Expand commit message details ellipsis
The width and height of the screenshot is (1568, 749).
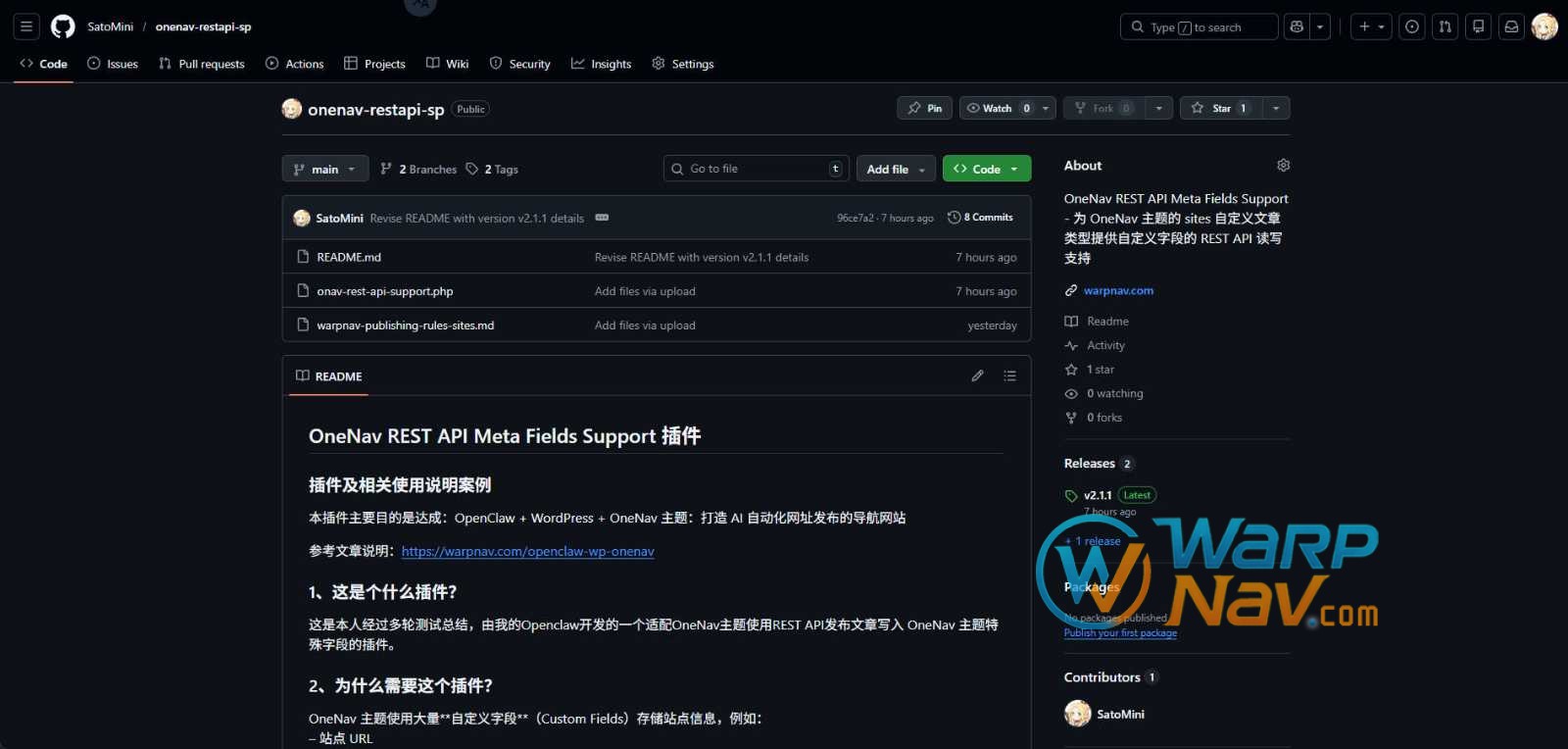(602, 218)
